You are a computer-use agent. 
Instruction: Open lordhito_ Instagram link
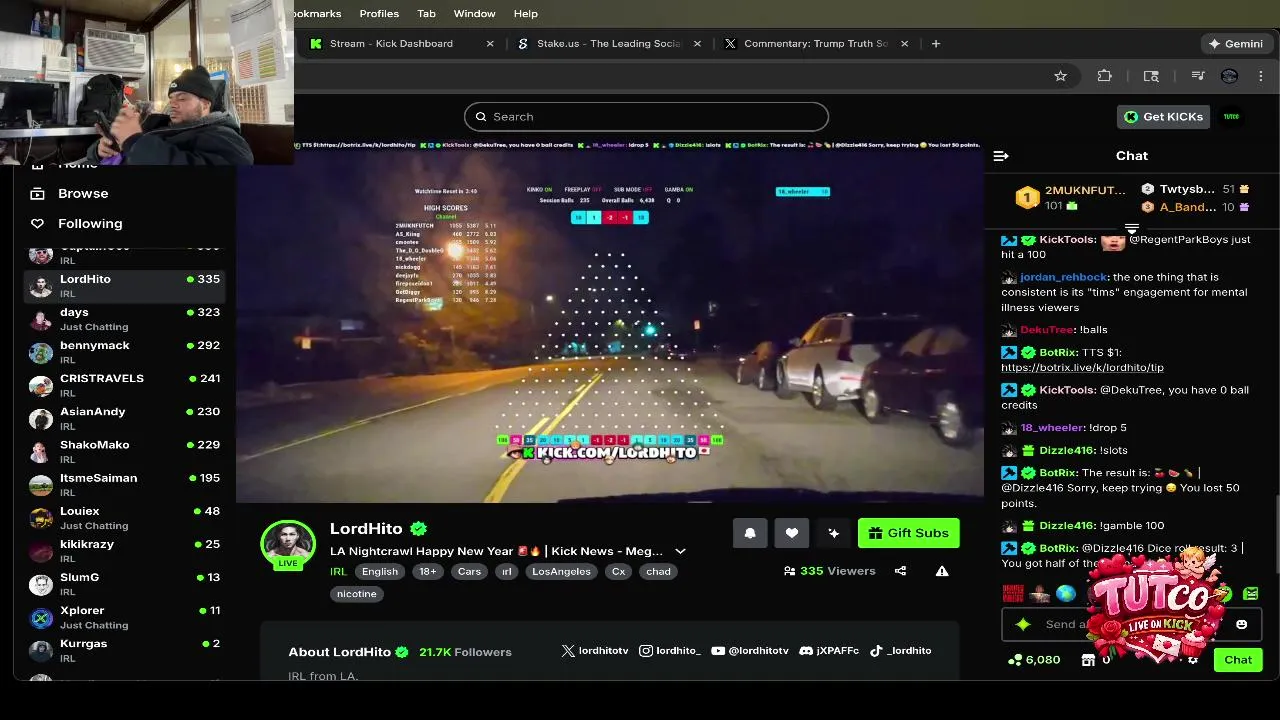(670, 651)
